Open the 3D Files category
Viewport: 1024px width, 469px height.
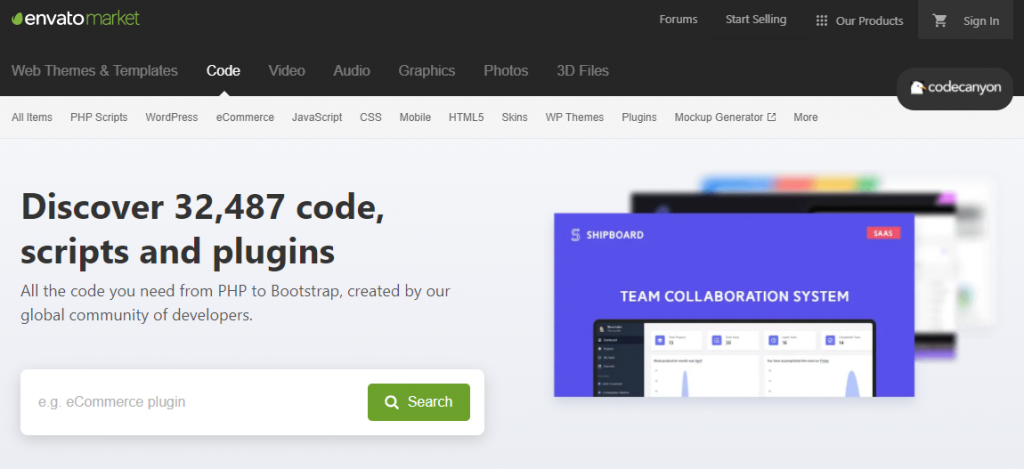[583, 71]
